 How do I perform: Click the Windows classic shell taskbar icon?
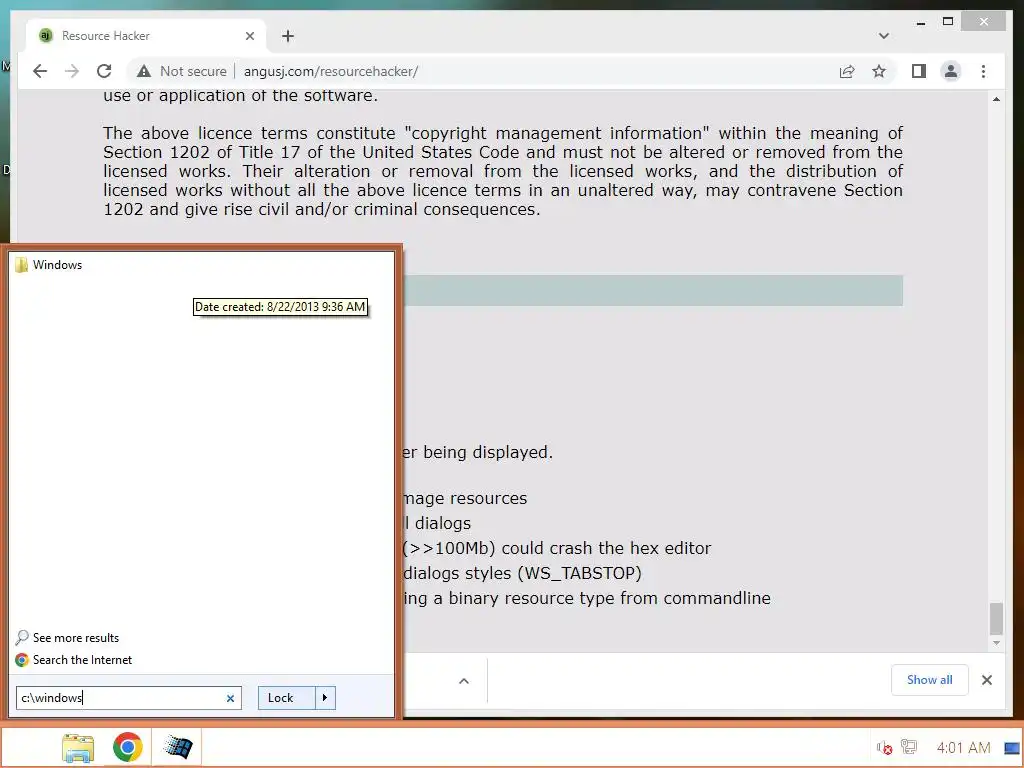pos(177,747)
